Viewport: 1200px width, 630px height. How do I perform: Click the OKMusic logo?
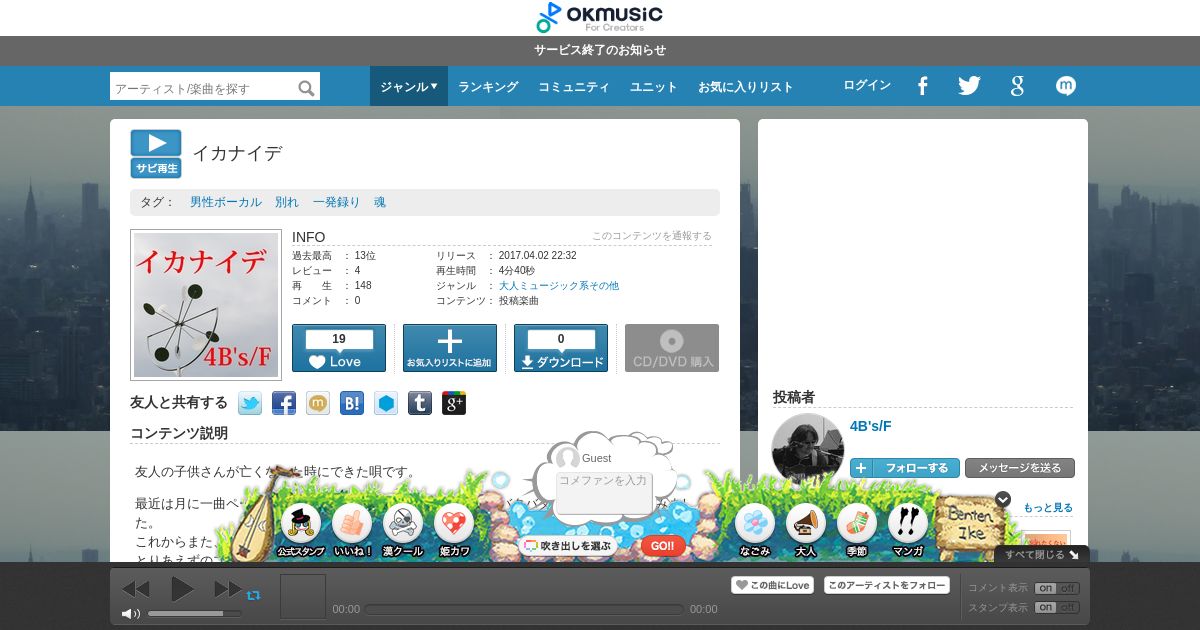[599, 17]
